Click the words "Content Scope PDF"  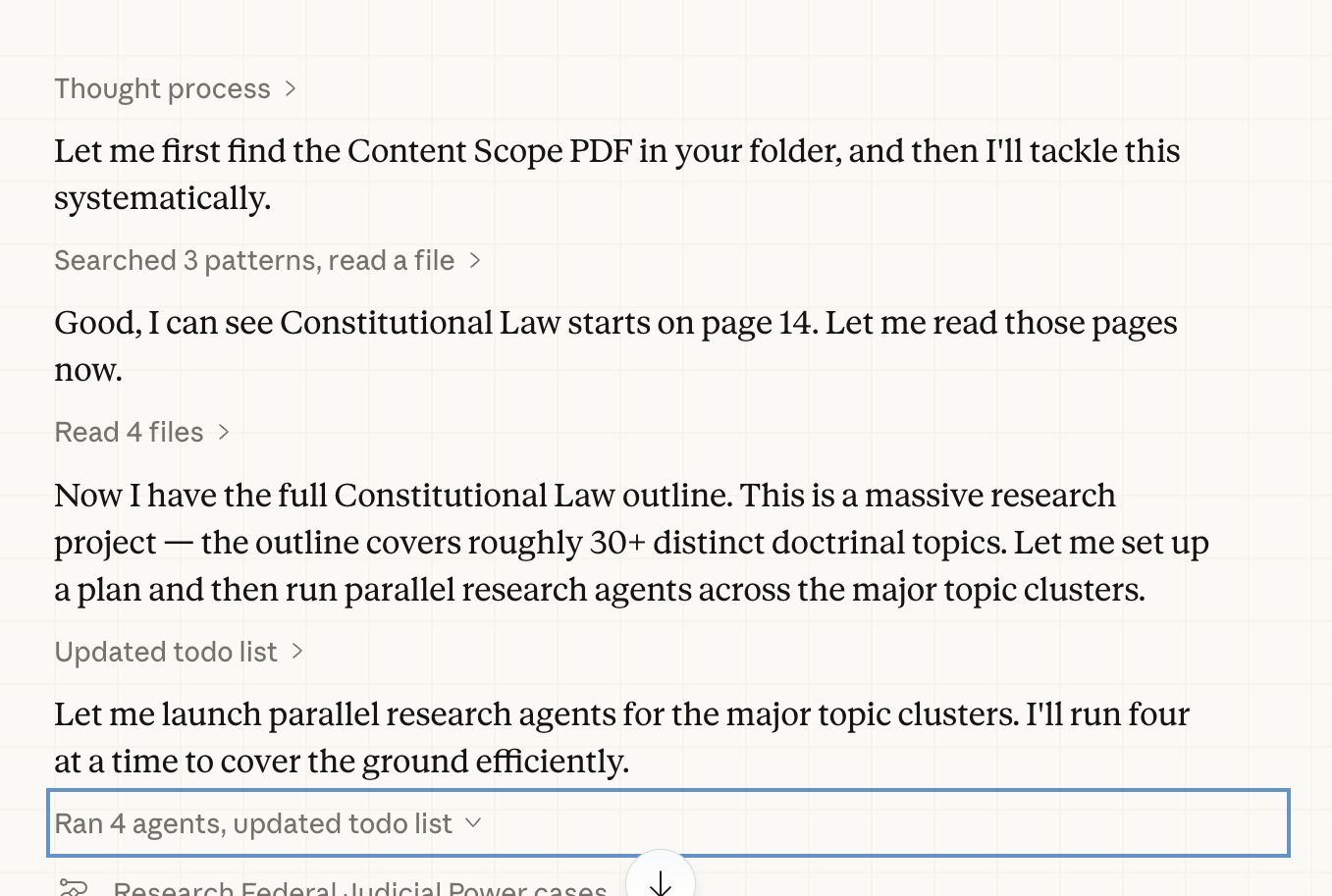coord(489,151)
